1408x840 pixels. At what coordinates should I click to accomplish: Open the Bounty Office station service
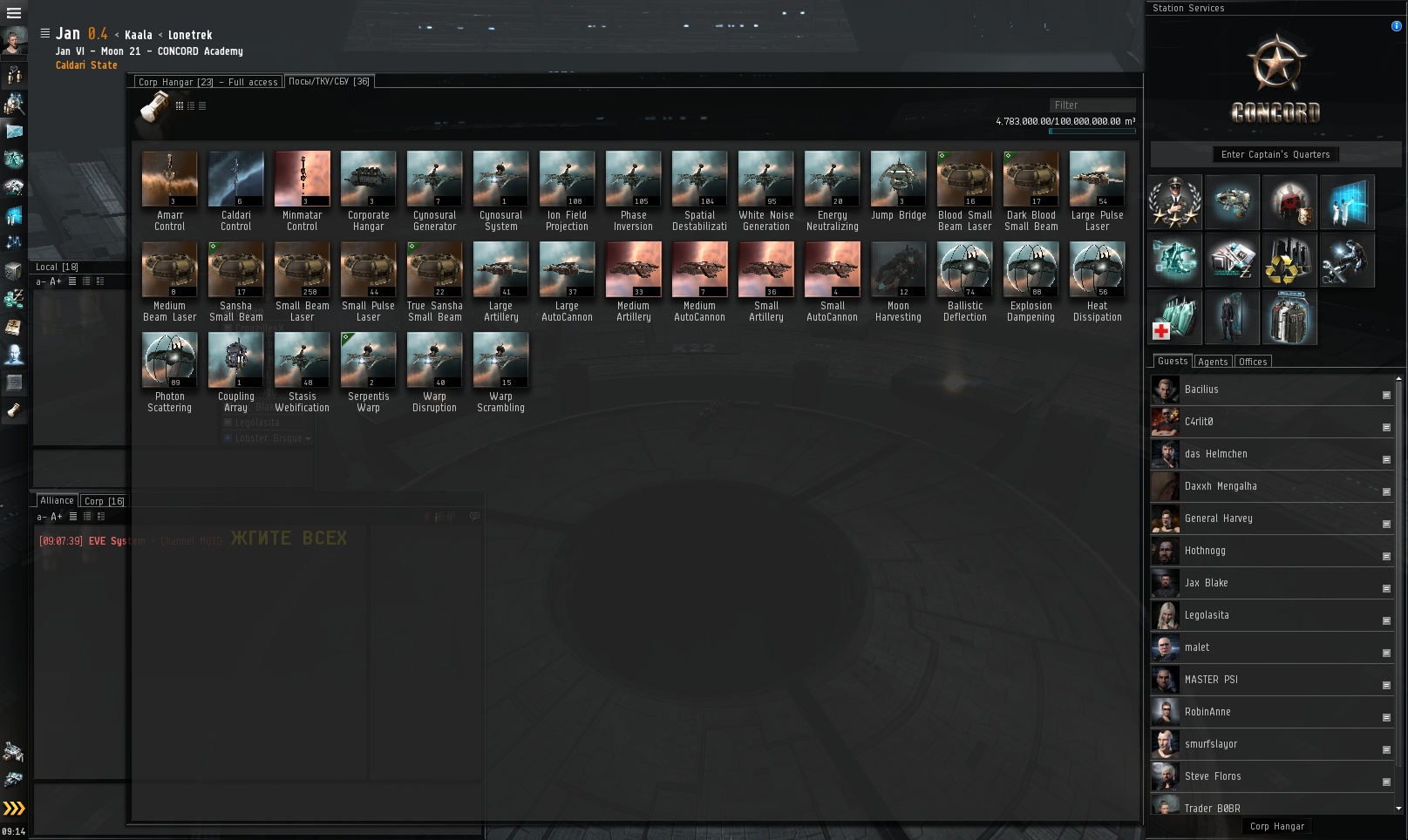pos(1289,202)
